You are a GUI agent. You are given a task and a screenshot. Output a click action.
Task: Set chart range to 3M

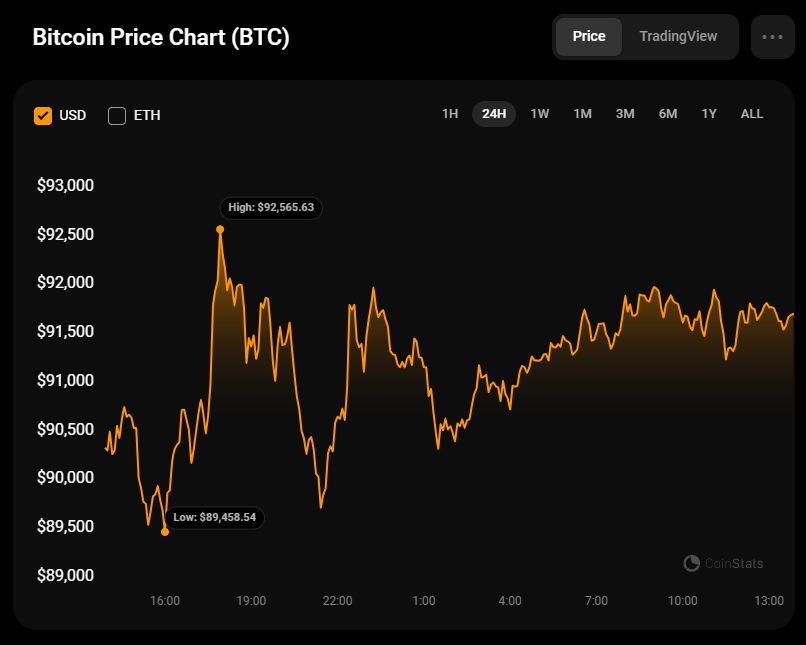click(625, 114)
